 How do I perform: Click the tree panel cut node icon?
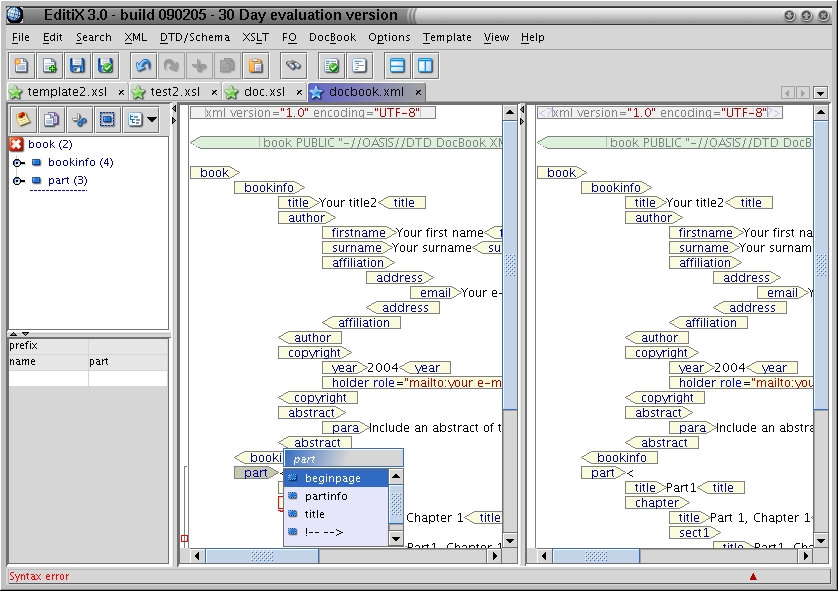(80, 119)
